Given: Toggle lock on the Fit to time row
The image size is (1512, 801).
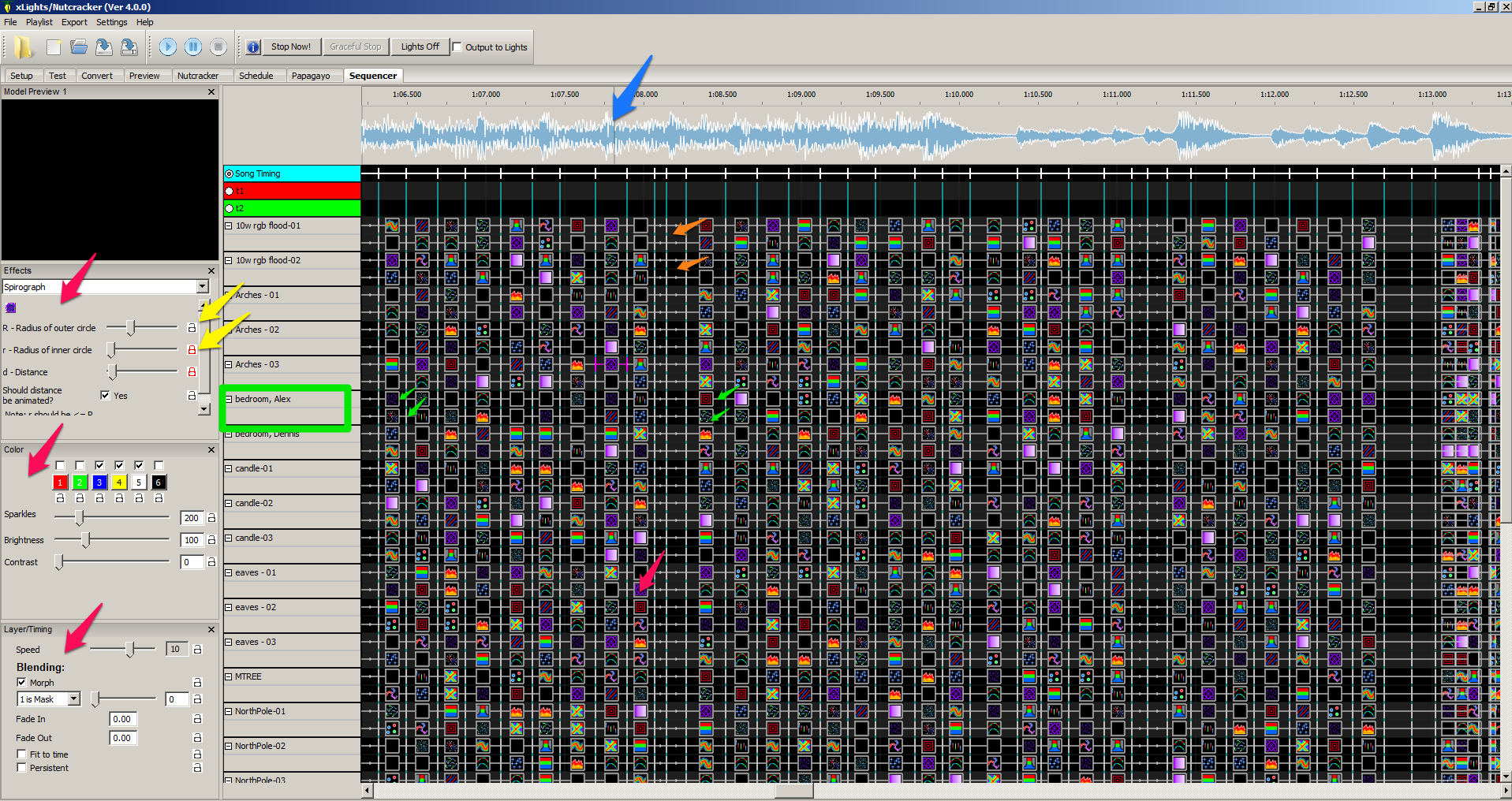Looking at the screenshot, I should click(197, 754).
